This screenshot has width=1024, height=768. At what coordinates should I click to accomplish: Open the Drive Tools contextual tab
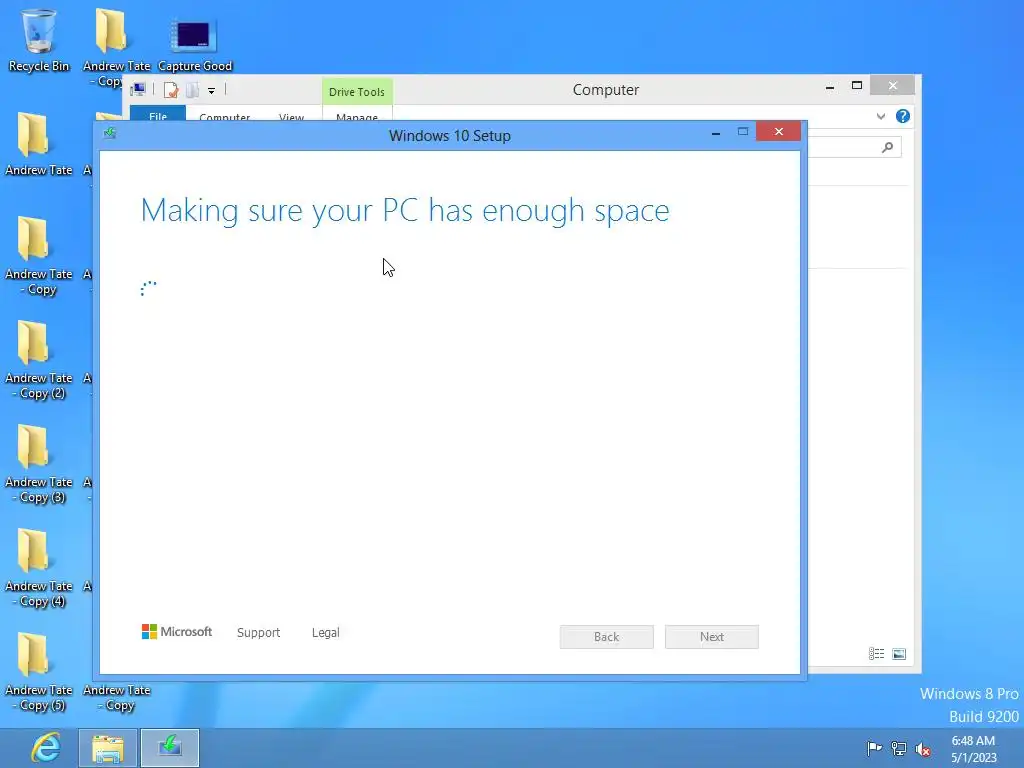(x=357, y=92)
